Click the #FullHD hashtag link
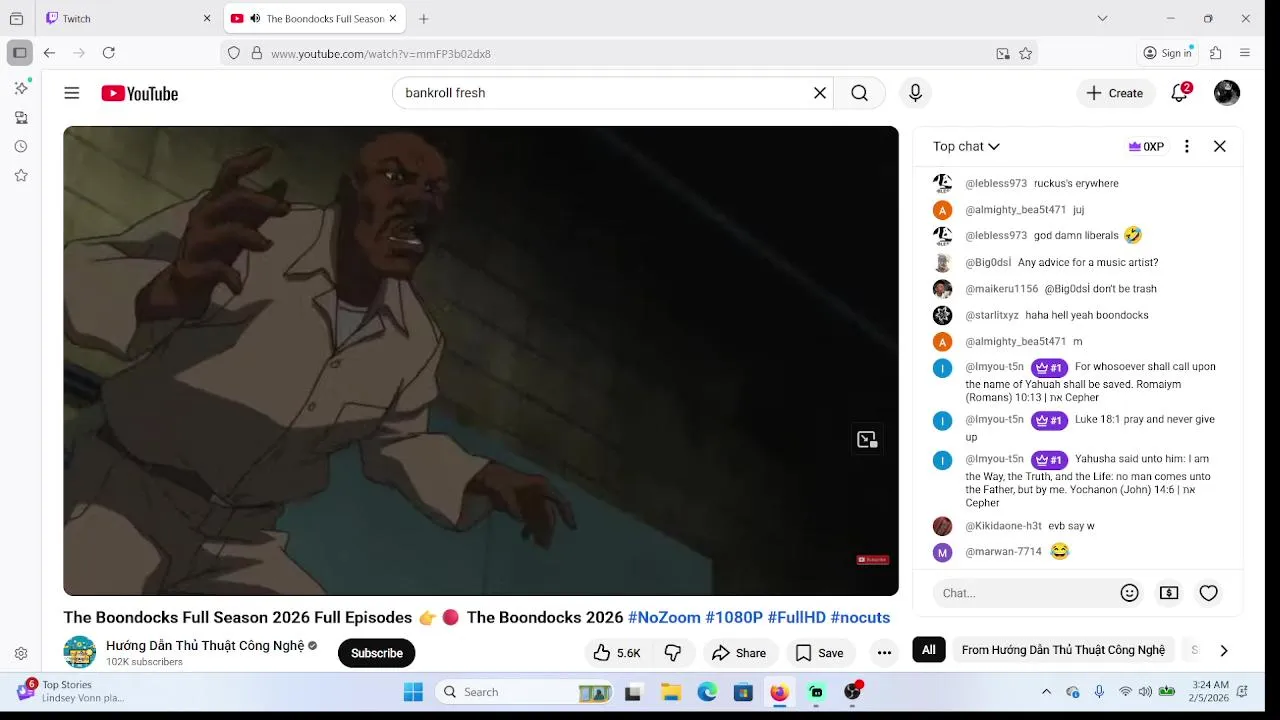The image size is (1280, 720). click(796, 618)
